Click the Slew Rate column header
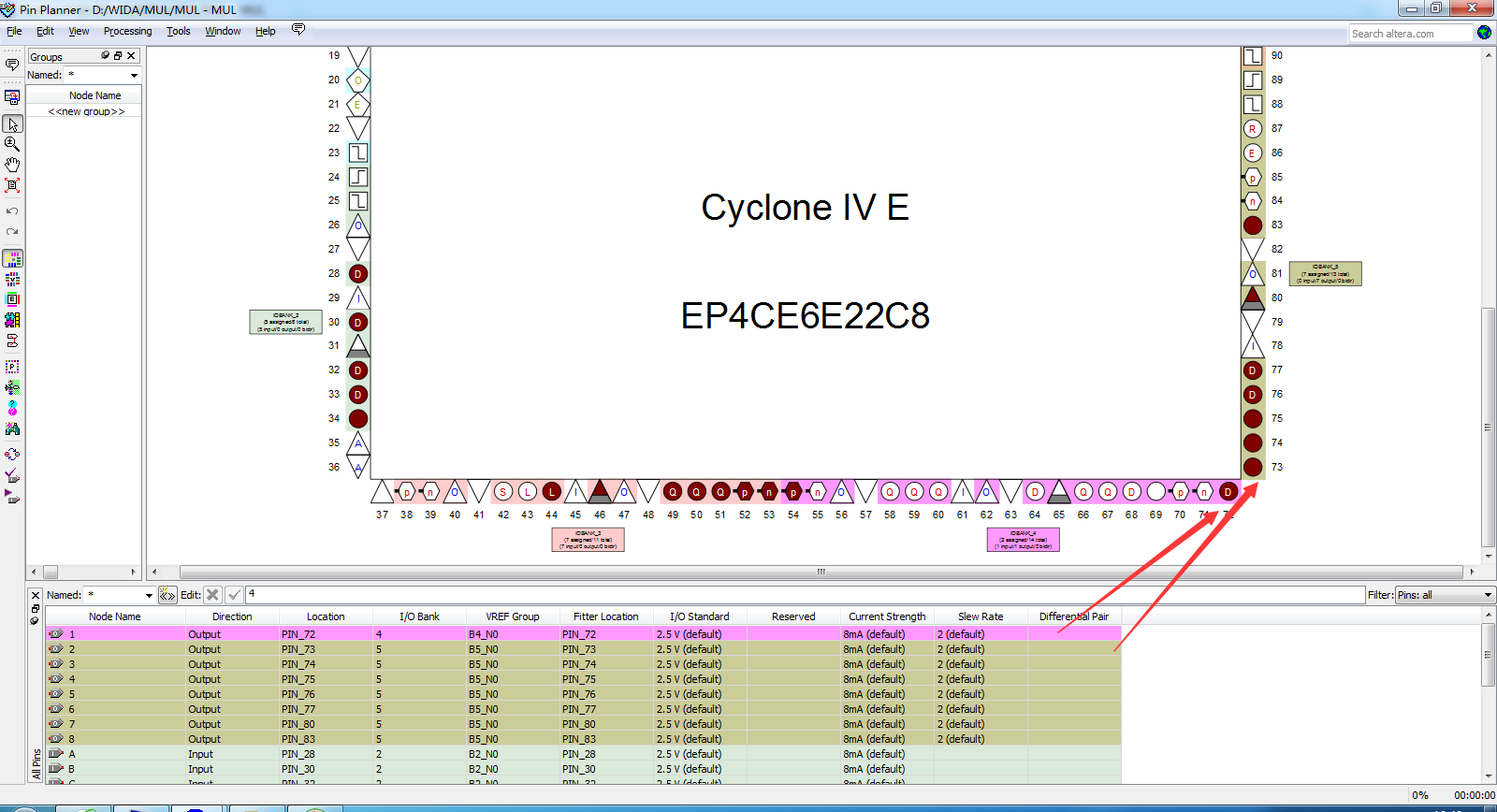Screen dimensions: 1497x812 [981, 616]
